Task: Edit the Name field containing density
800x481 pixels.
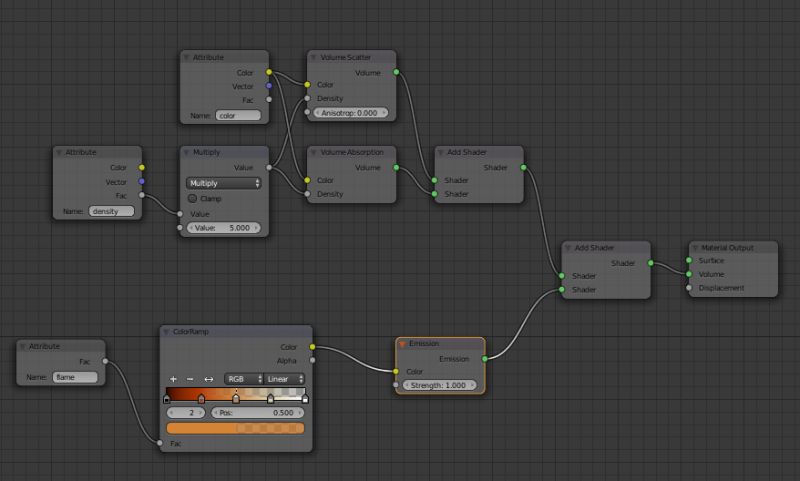Action: (111, 211)
